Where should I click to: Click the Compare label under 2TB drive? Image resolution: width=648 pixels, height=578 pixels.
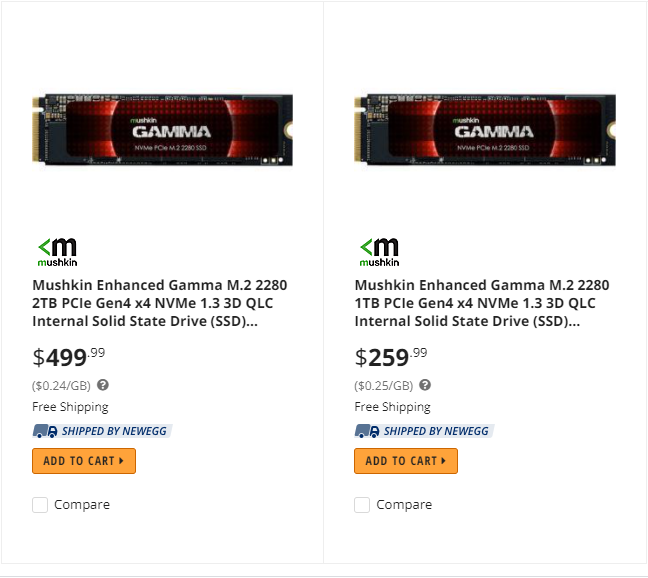pos(82,505)
